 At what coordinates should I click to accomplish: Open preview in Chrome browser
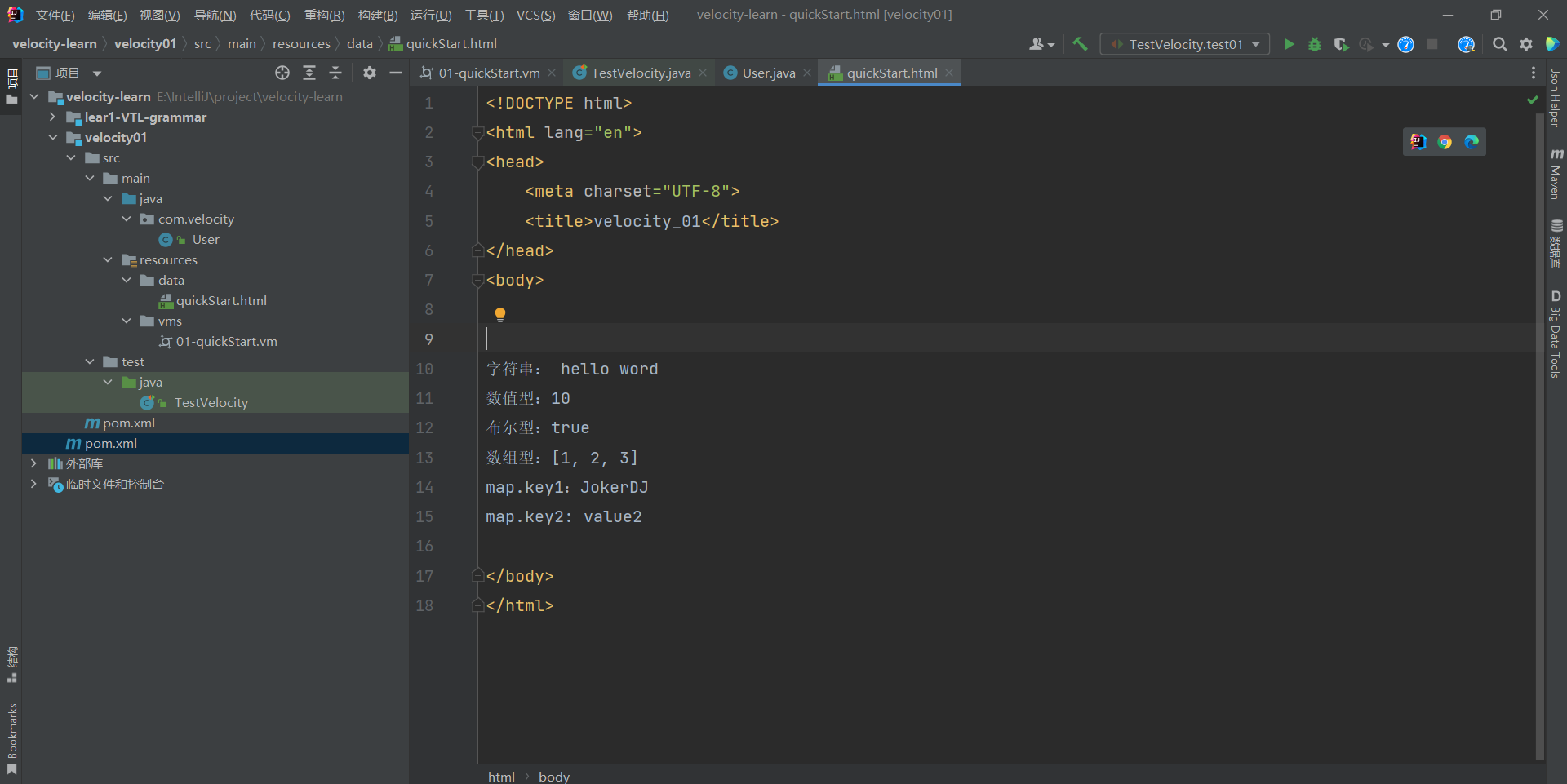click(x=1445, y=142)
